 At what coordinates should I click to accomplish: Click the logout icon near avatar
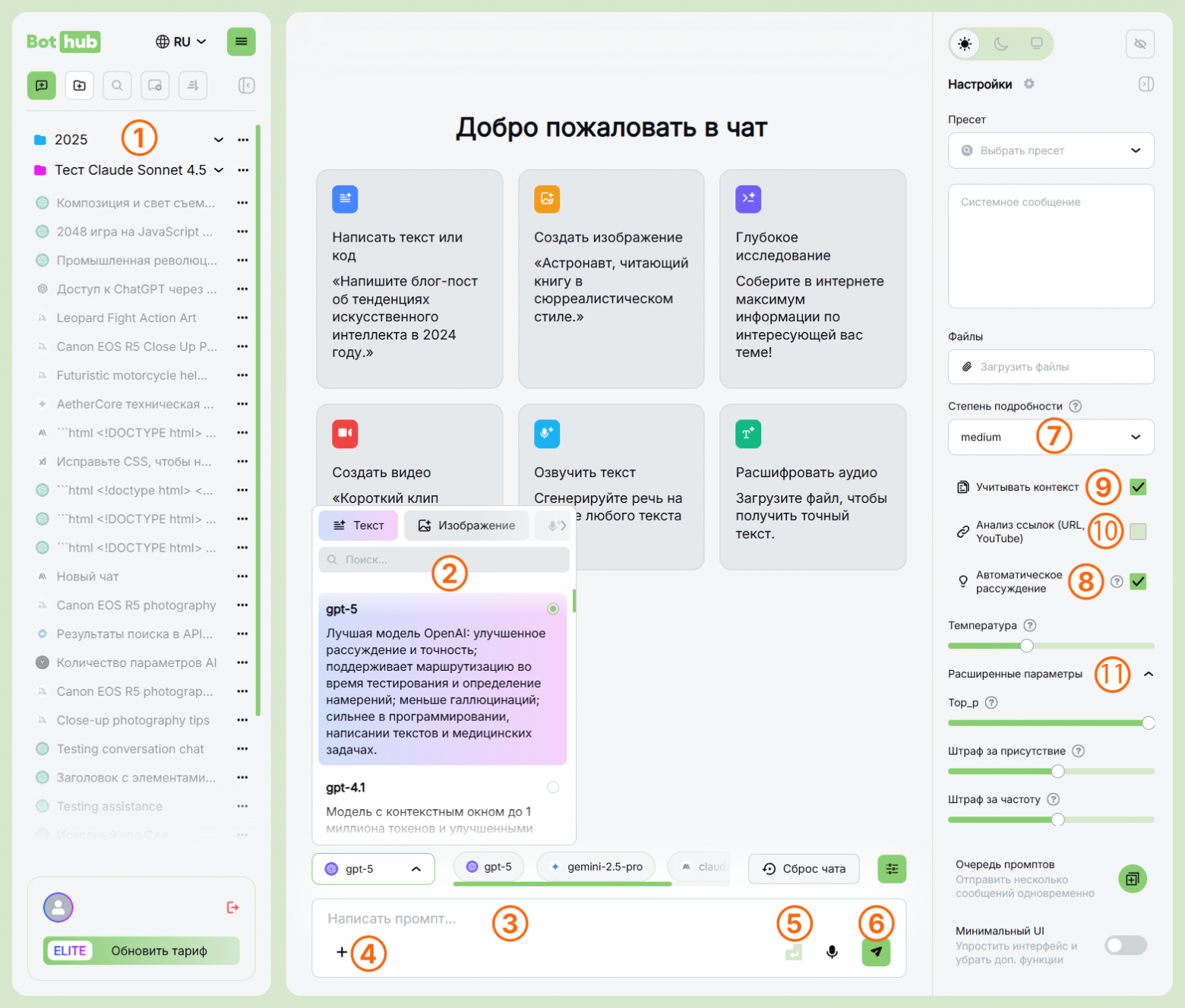click(x=232, y=907)
